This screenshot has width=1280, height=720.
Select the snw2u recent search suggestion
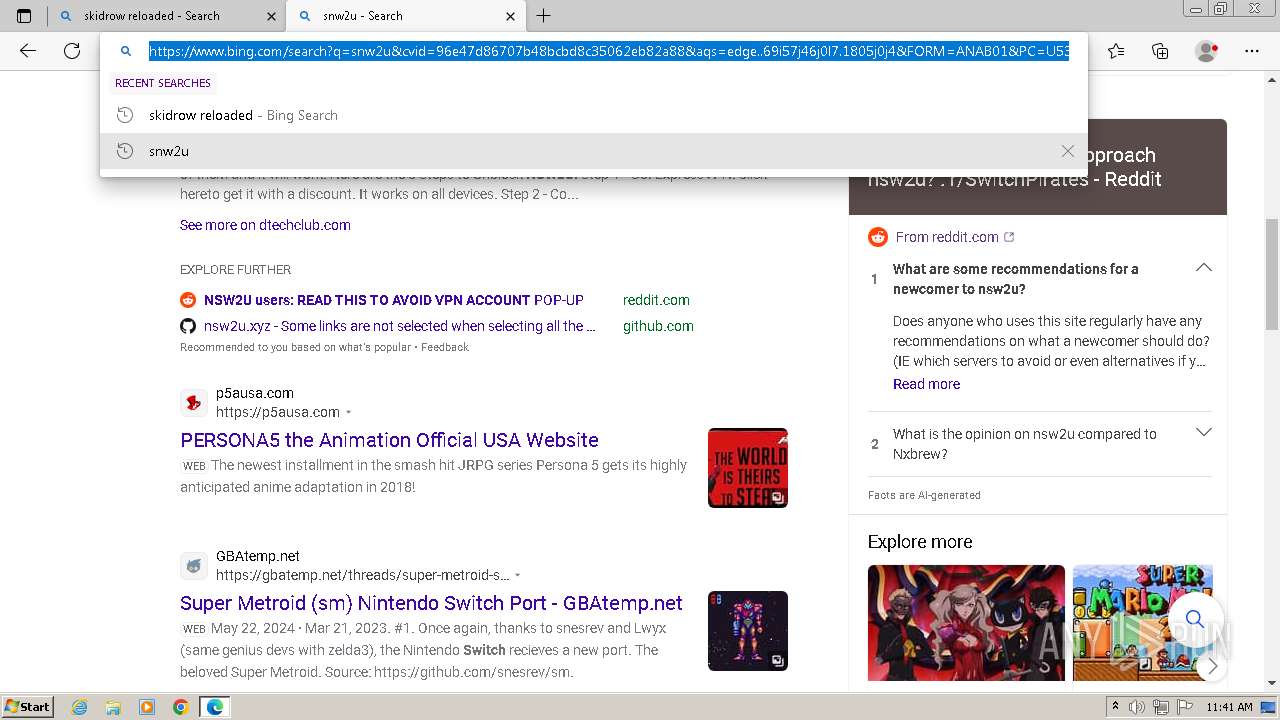[x=594, y=151]
